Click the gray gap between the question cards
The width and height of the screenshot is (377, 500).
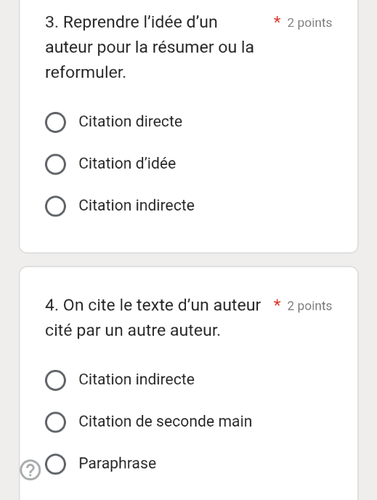189,260
